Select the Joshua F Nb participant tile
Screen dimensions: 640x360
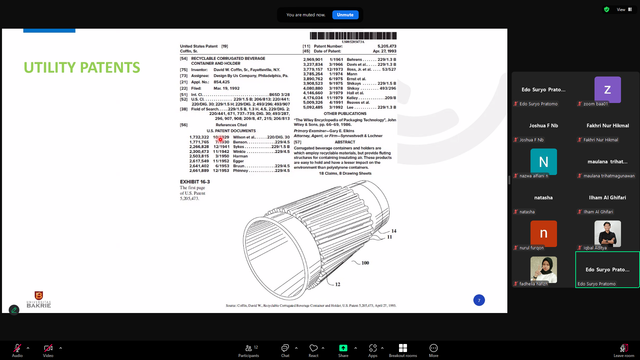click(543, 126)
